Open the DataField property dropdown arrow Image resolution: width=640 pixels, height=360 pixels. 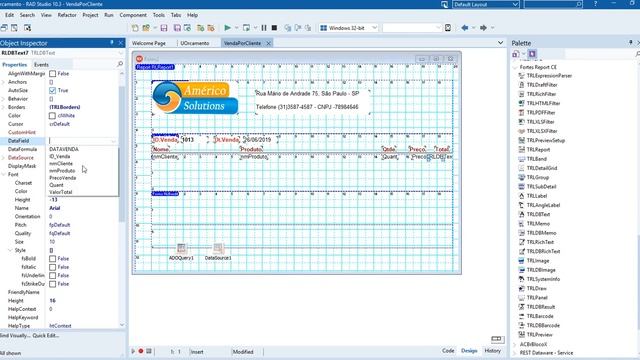point(114,141)
